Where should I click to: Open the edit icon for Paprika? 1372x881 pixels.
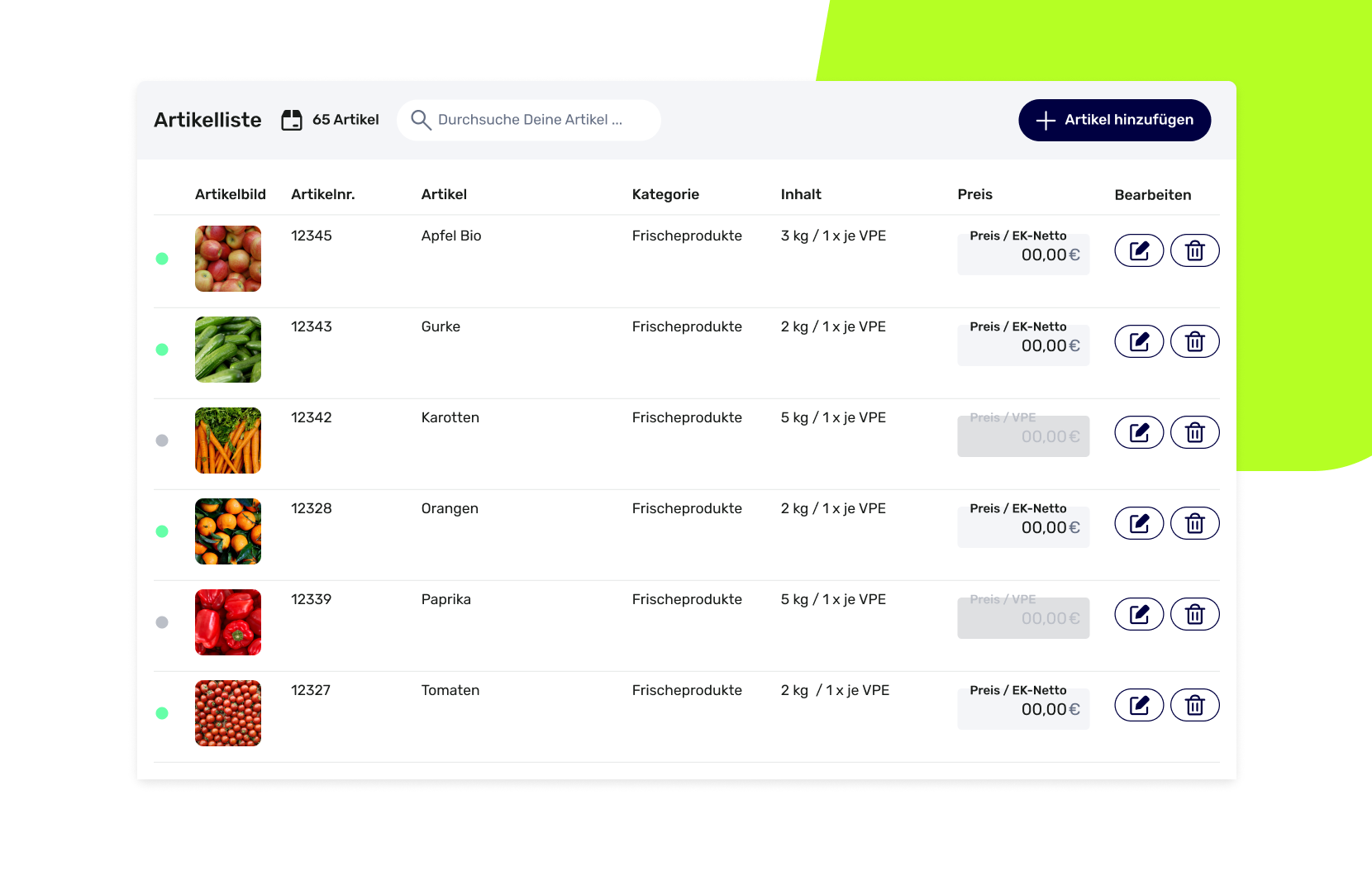[x=1139, y=613]
